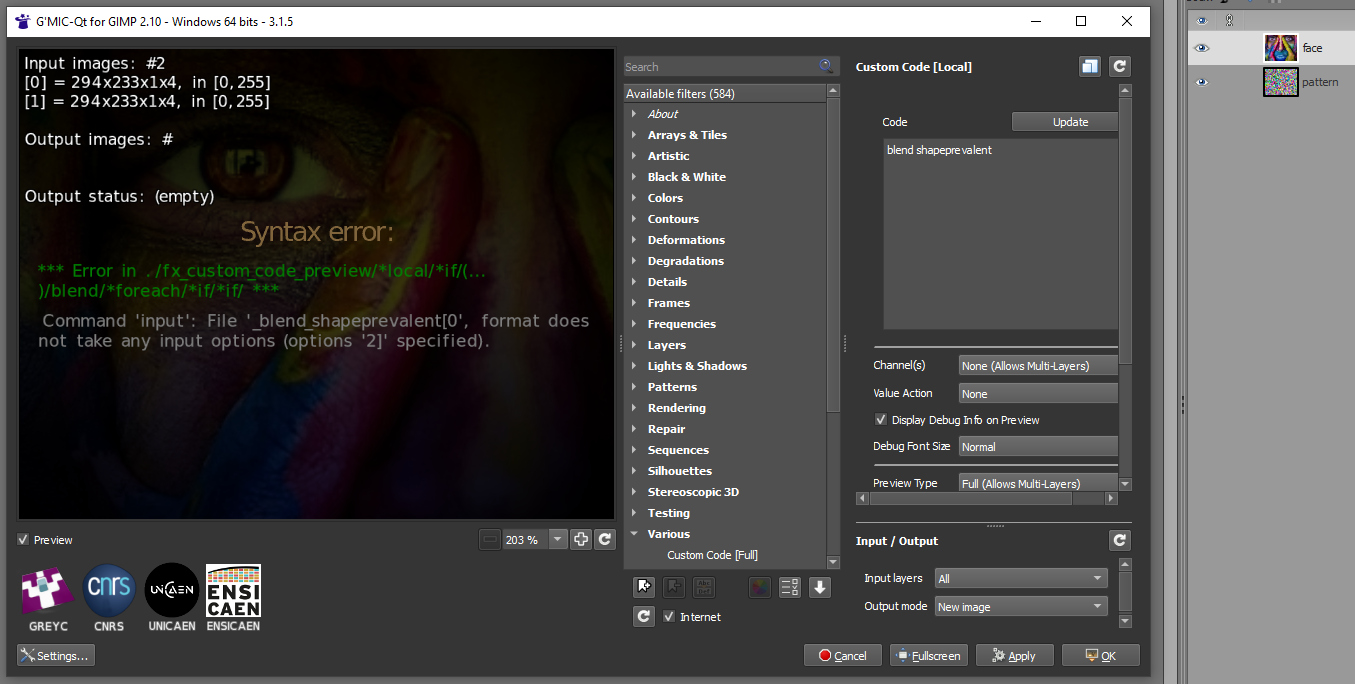Toggle the Preview checkbox
The width and height of the screenshot is (1355, 684).
(x=23, y=539)
